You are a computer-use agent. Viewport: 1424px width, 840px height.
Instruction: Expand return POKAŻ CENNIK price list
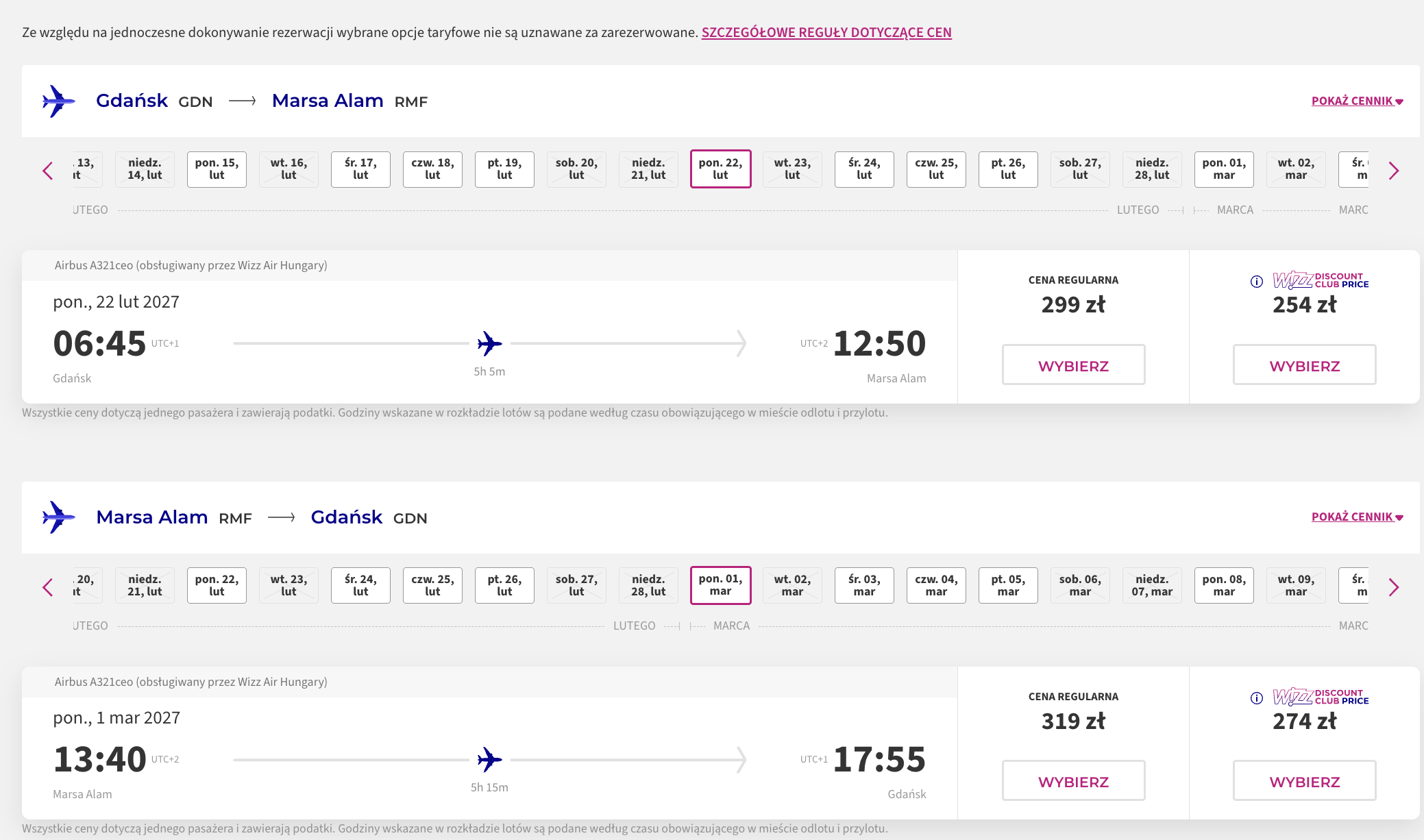click(x=1357, y=517)
